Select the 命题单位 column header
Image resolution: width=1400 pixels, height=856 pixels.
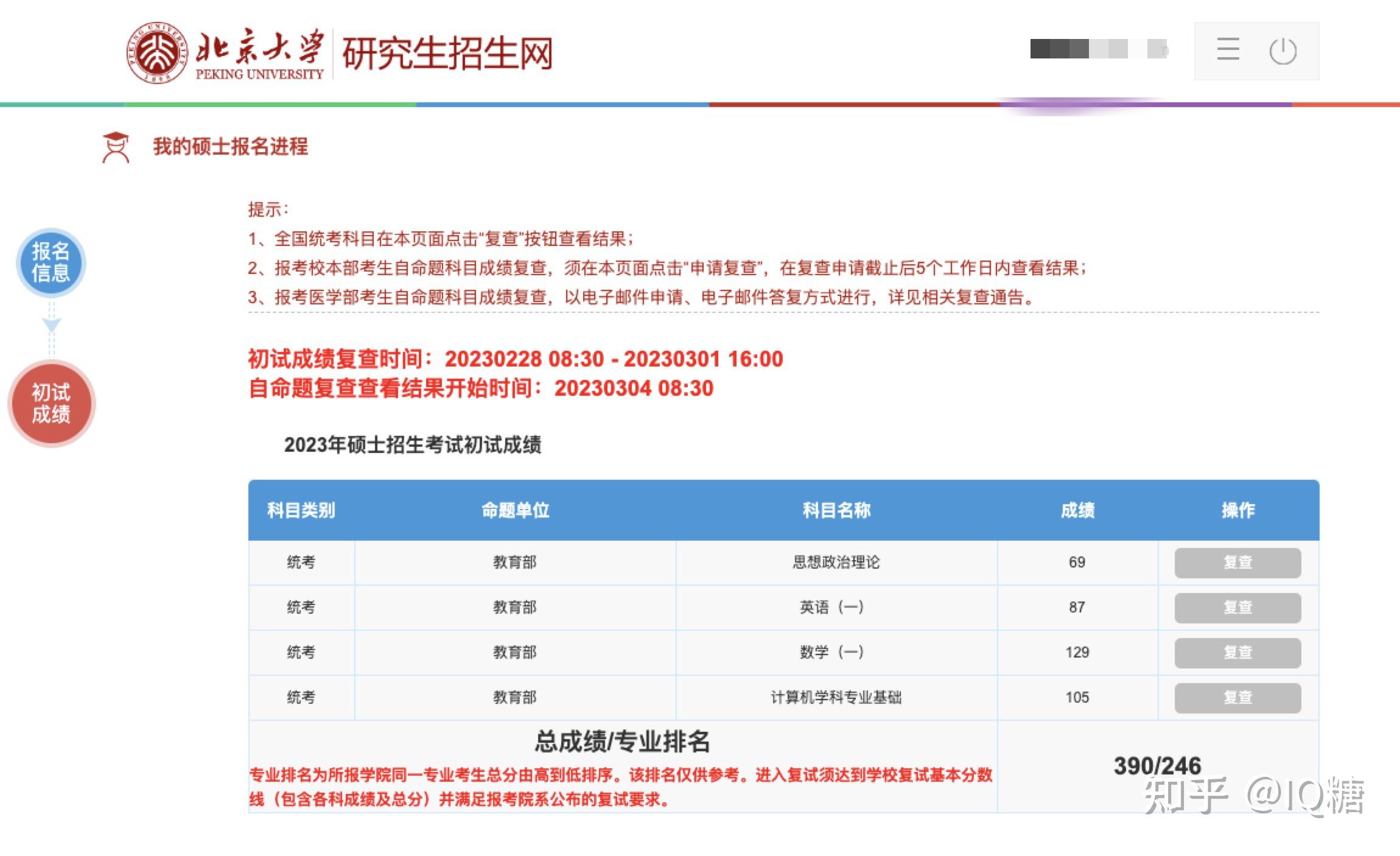pos(515,510)
